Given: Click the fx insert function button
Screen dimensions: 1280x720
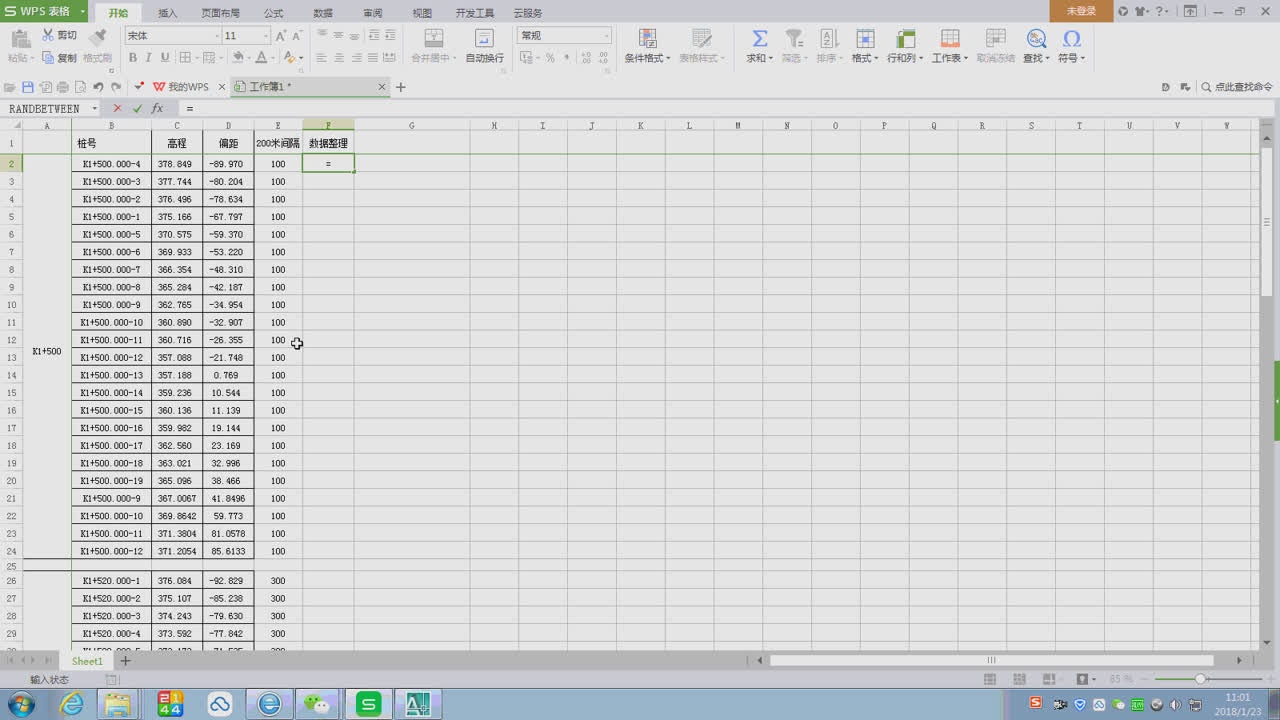Looking at the screenshot, I should point(157,108).
